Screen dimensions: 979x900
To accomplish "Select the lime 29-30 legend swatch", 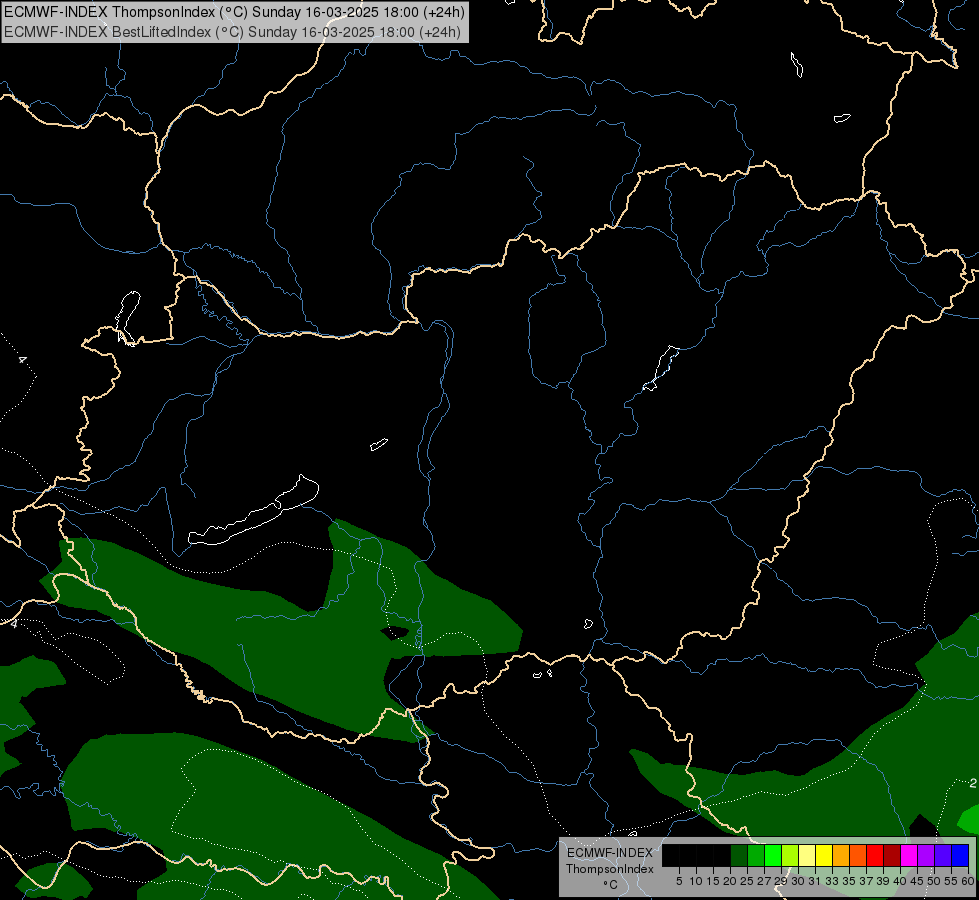I will [790, 855].
